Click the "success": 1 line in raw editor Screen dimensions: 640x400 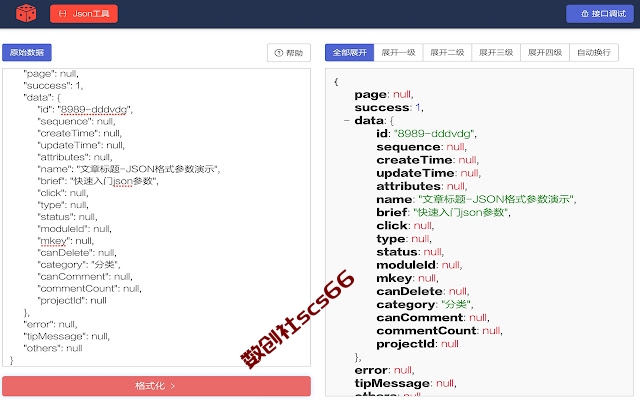pos(53,86)
